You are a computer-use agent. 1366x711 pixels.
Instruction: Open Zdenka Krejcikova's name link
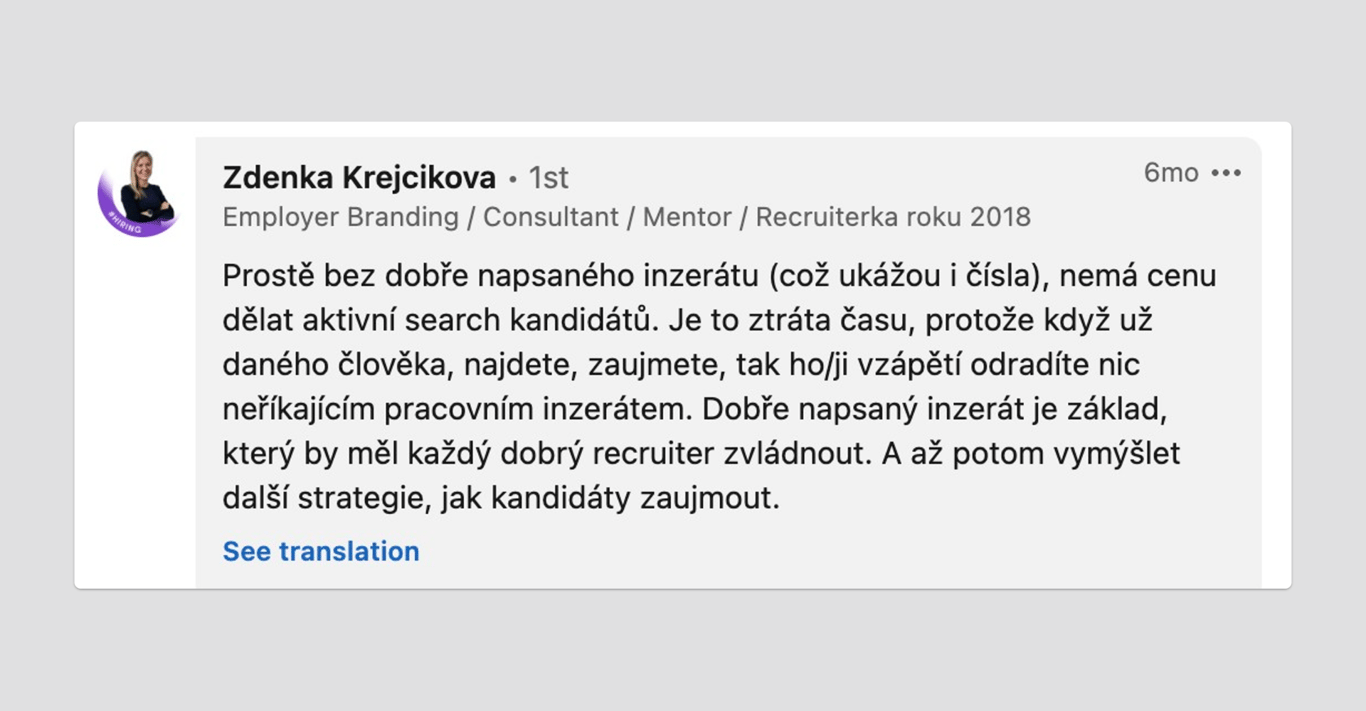pos(359,178)
